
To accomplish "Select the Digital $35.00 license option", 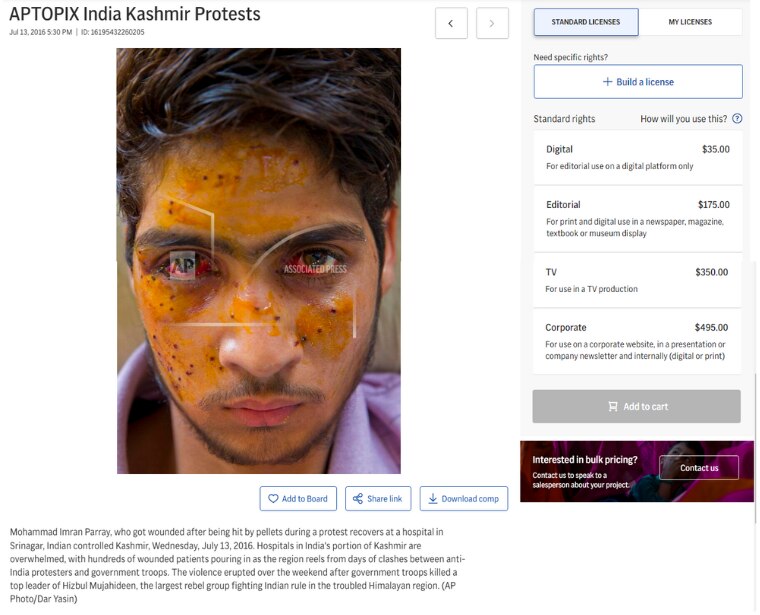I will [637, 157].
